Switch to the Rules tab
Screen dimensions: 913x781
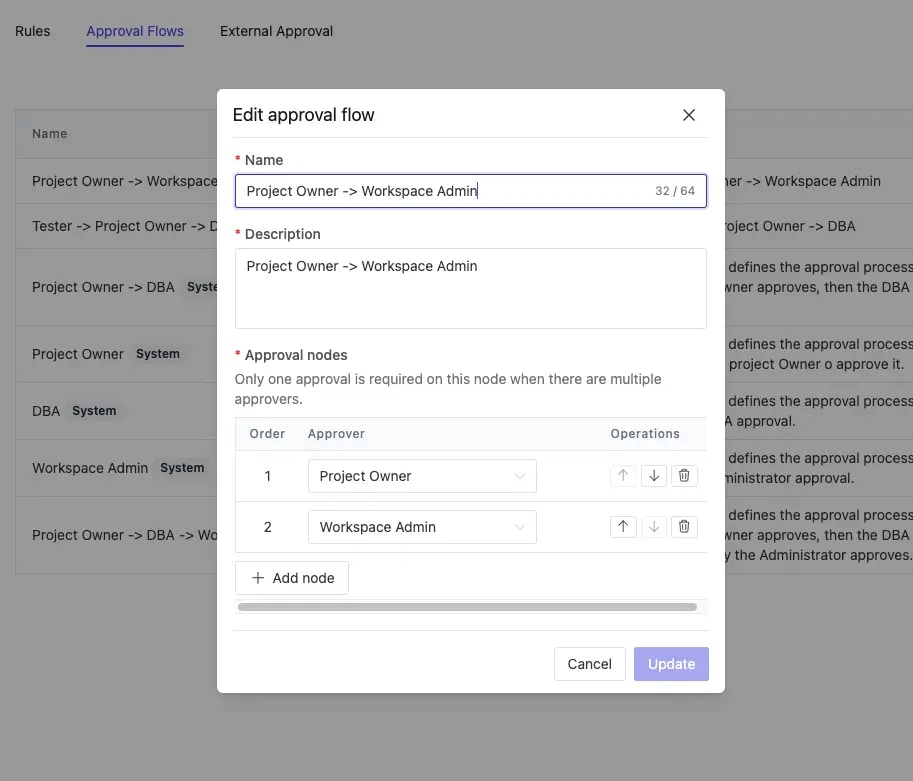(33, 31)
